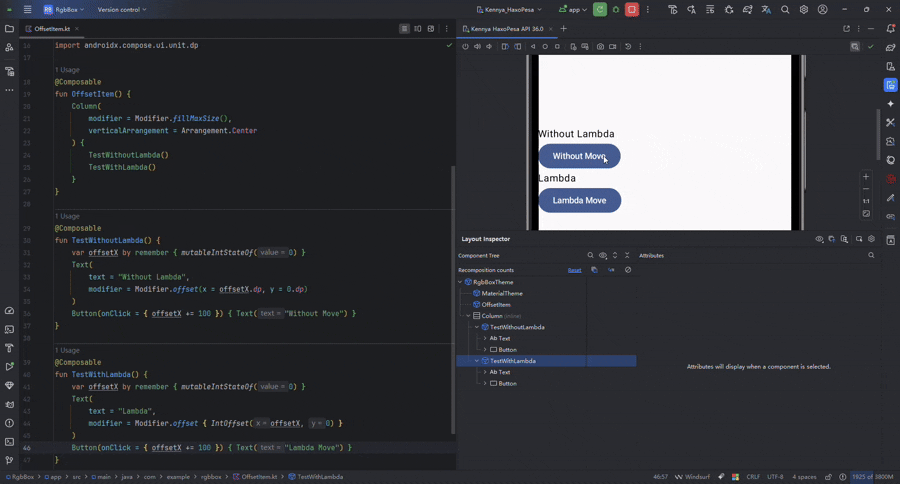Open RgbBox project dropdown
Viewport: 900px width, 484px height.
coord(64,10)
